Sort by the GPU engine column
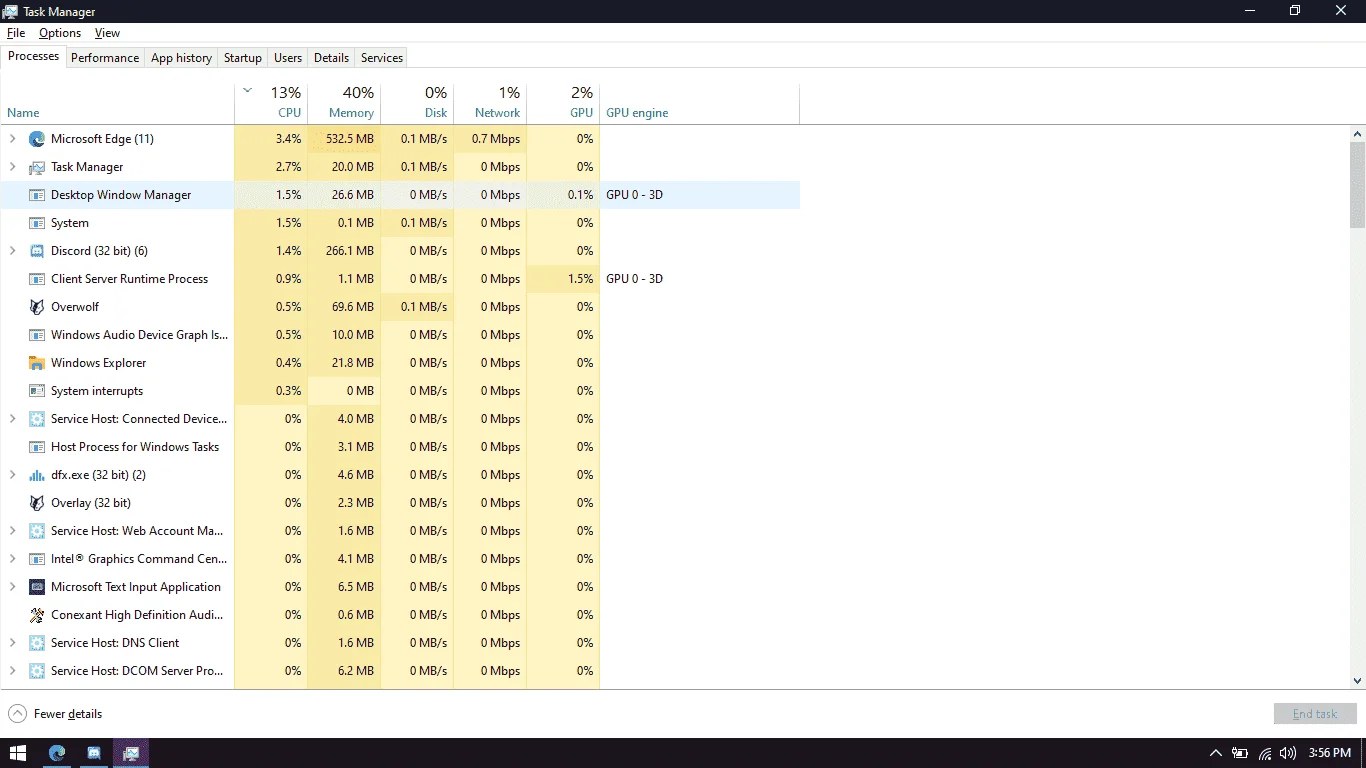This screenshot has height=768, width=1366. tap(699, 103)
